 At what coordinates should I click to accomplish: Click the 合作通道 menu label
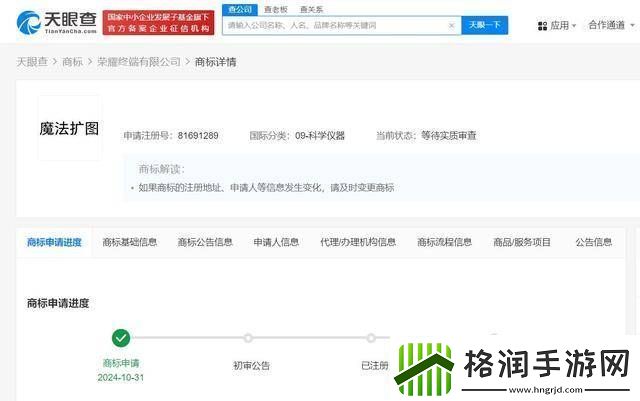click(x=607, y=25)
